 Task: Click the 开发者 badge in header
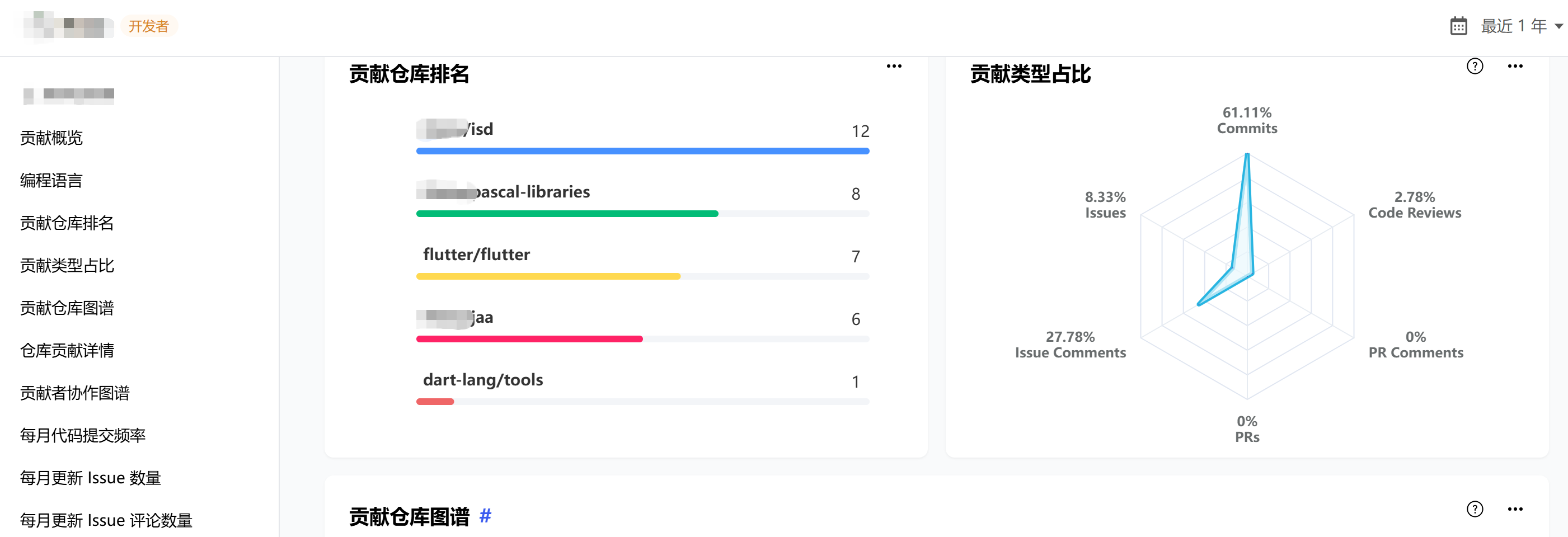click(148, 26)
